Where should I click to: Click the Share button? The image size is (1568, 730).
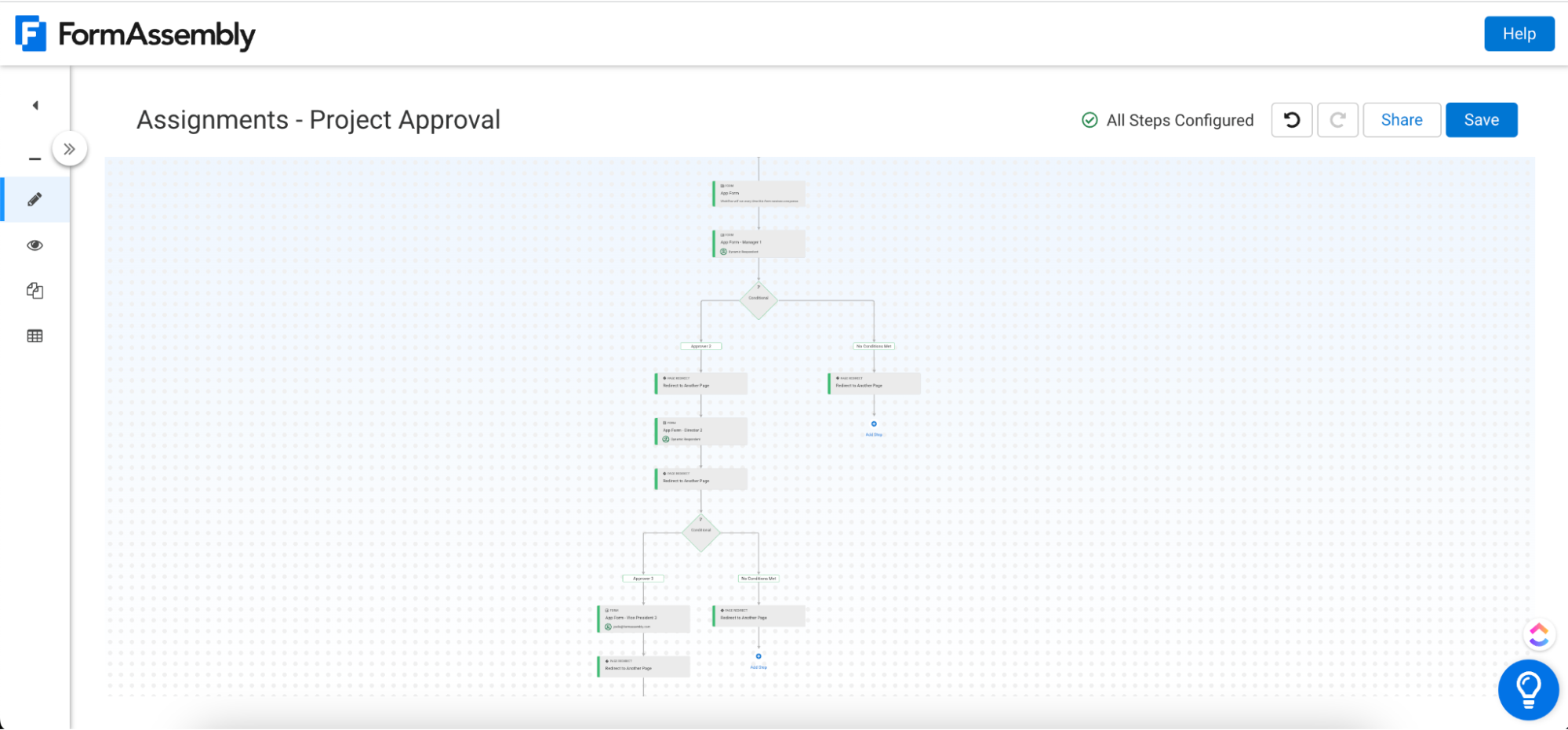(1401, 119)
